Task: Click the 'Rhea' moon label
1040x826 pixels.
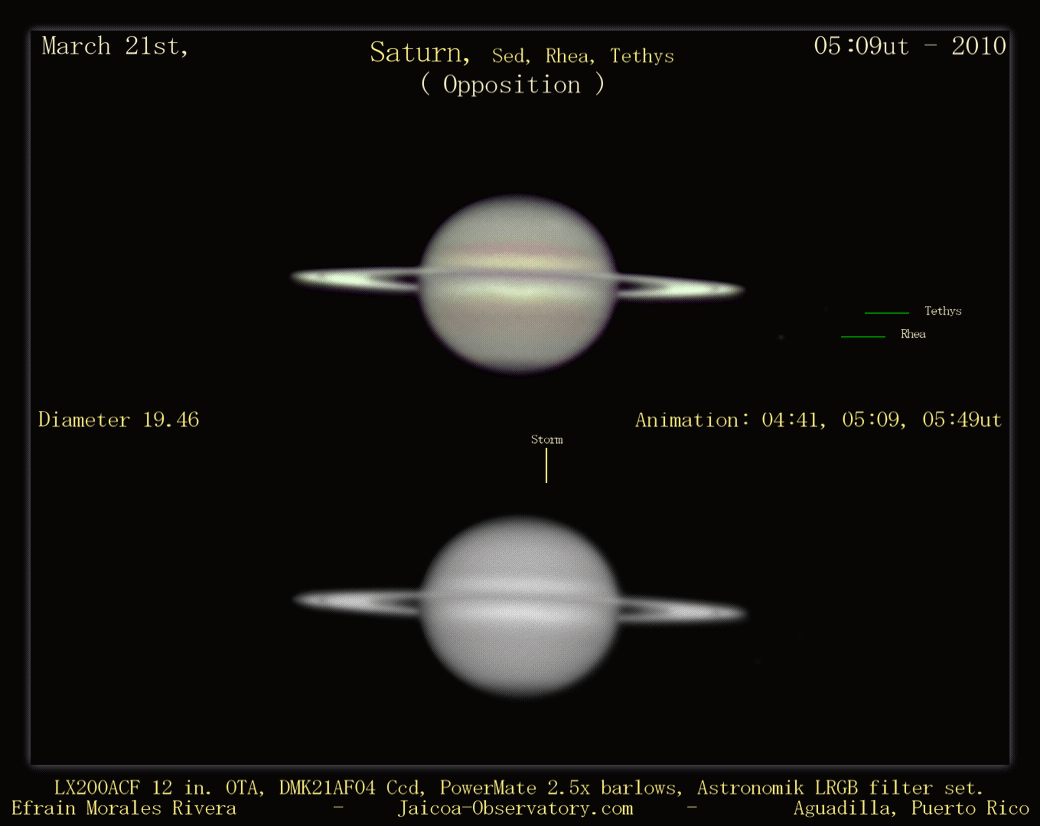Action: [913, 334]
